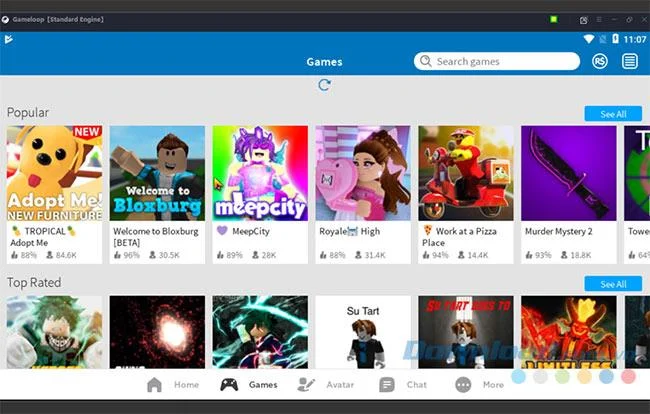Switch to the Chat tab label
Screen dimensions: 650x414
tap(417, 385)
